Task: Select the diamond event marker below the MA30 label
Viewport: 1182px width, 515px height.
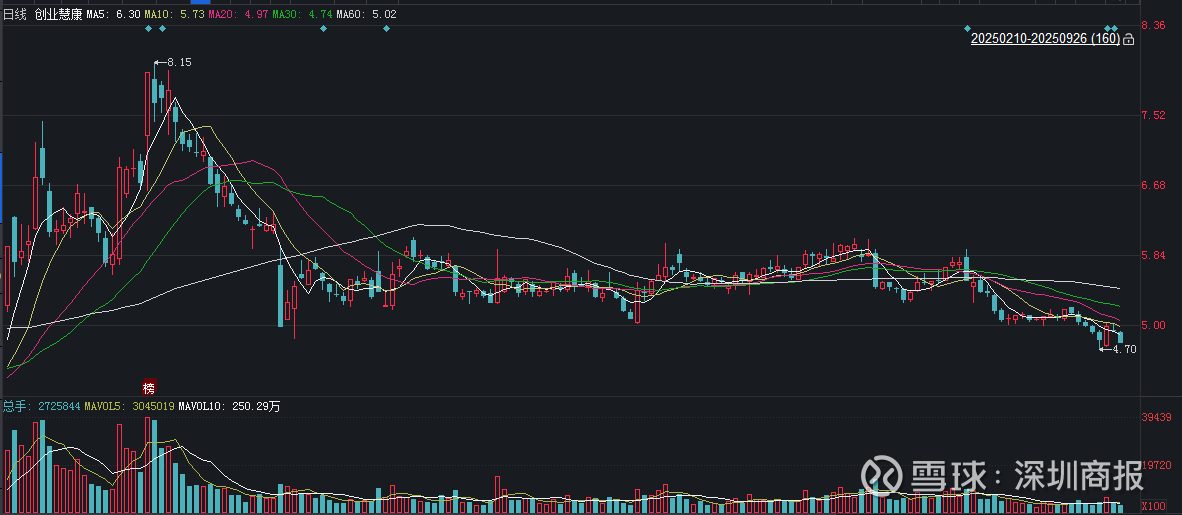Action: point(323,28)
